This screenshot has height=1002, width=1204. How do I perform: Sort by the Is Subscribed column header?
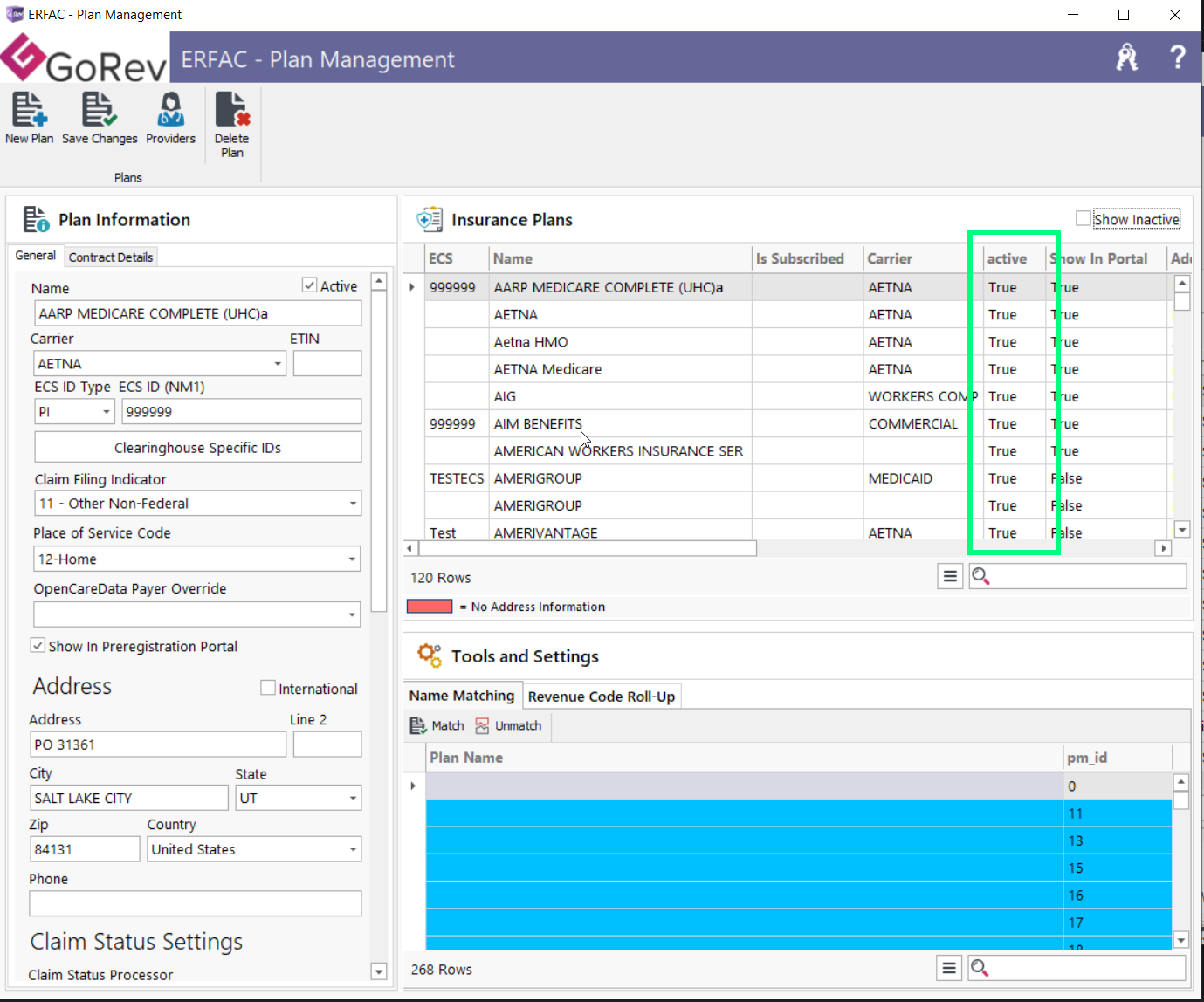click(807, 258)
